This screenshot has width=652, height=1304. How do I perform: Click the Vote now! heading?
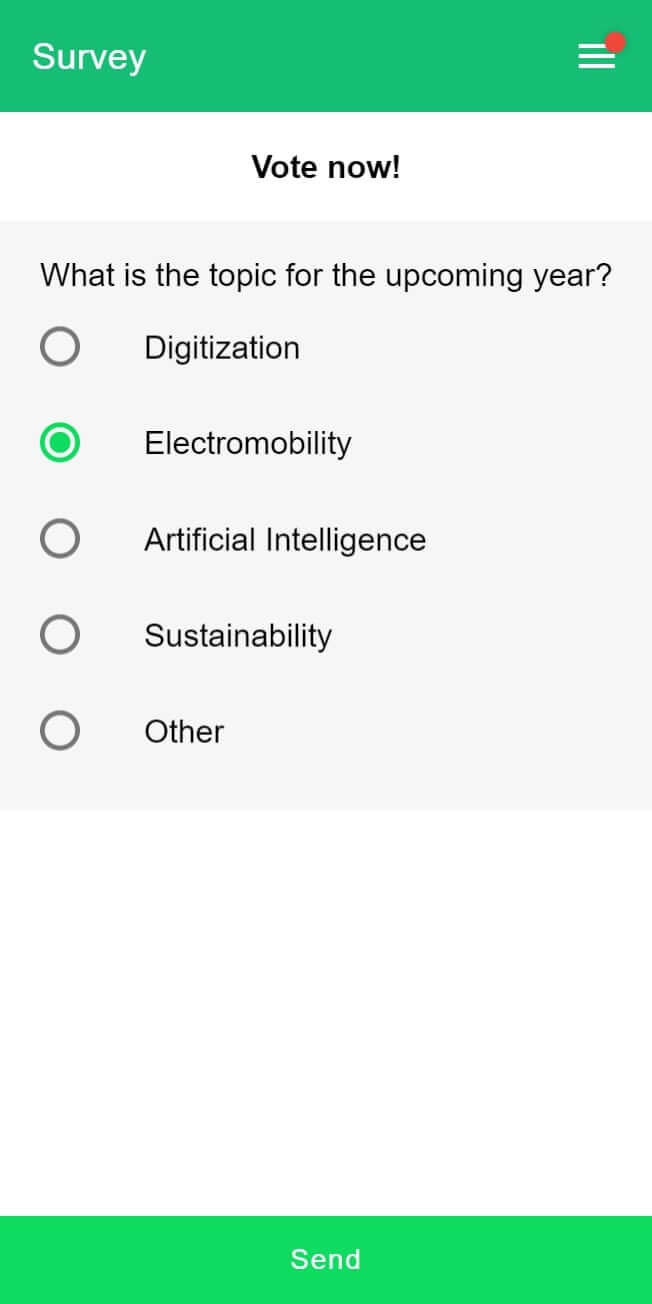coord(326,167)
